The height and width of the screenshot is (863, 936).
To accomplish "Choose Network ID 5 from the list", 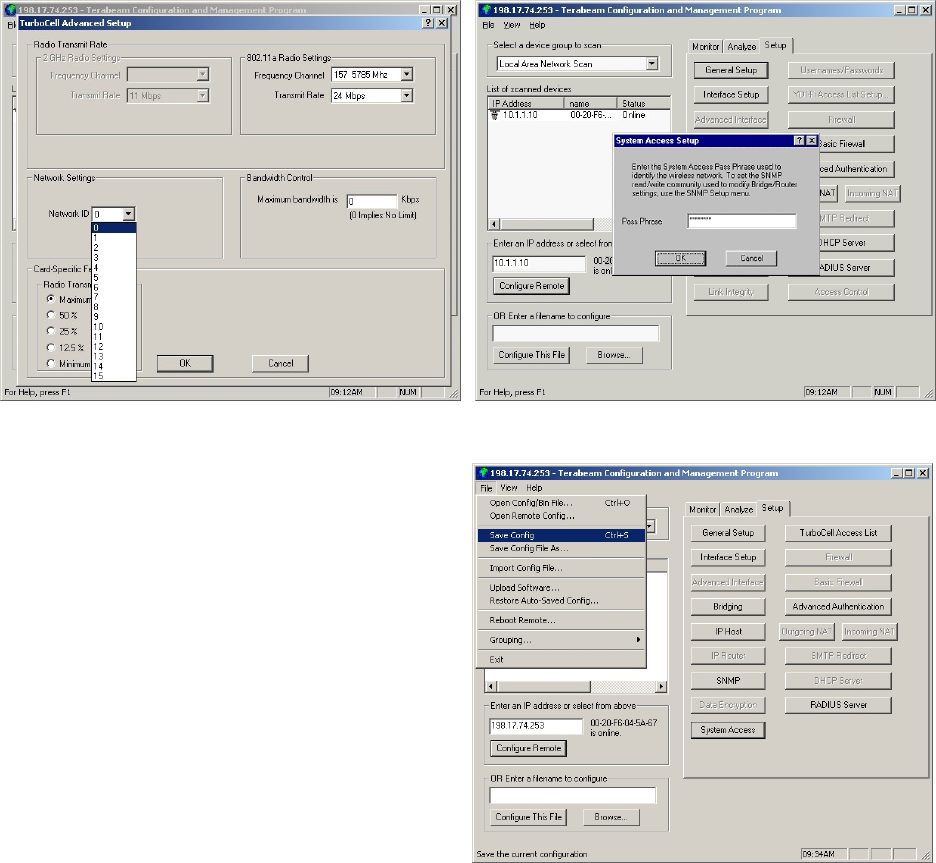I will point(113,278).
